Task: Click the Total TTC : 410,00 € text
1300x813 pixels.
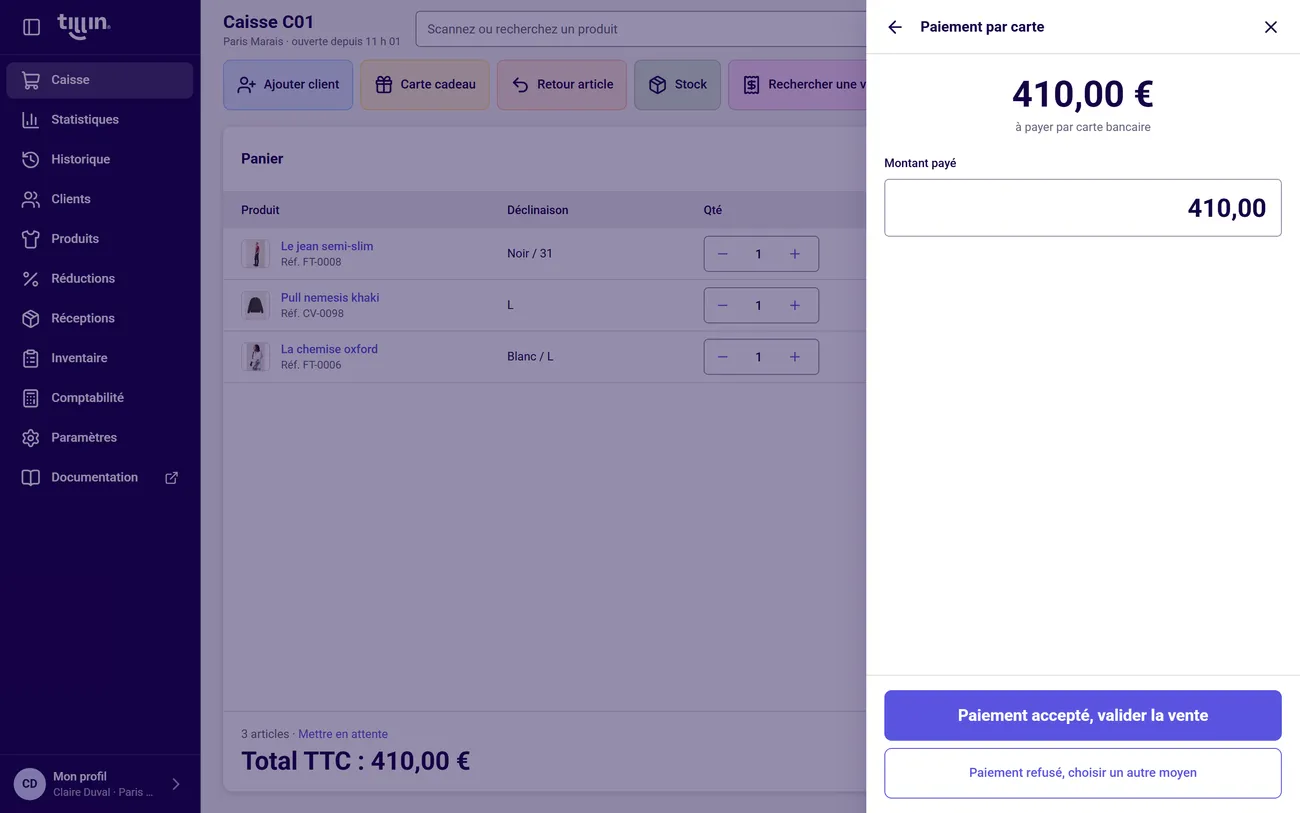Action: pyautogui.click(x=355, y=761)
